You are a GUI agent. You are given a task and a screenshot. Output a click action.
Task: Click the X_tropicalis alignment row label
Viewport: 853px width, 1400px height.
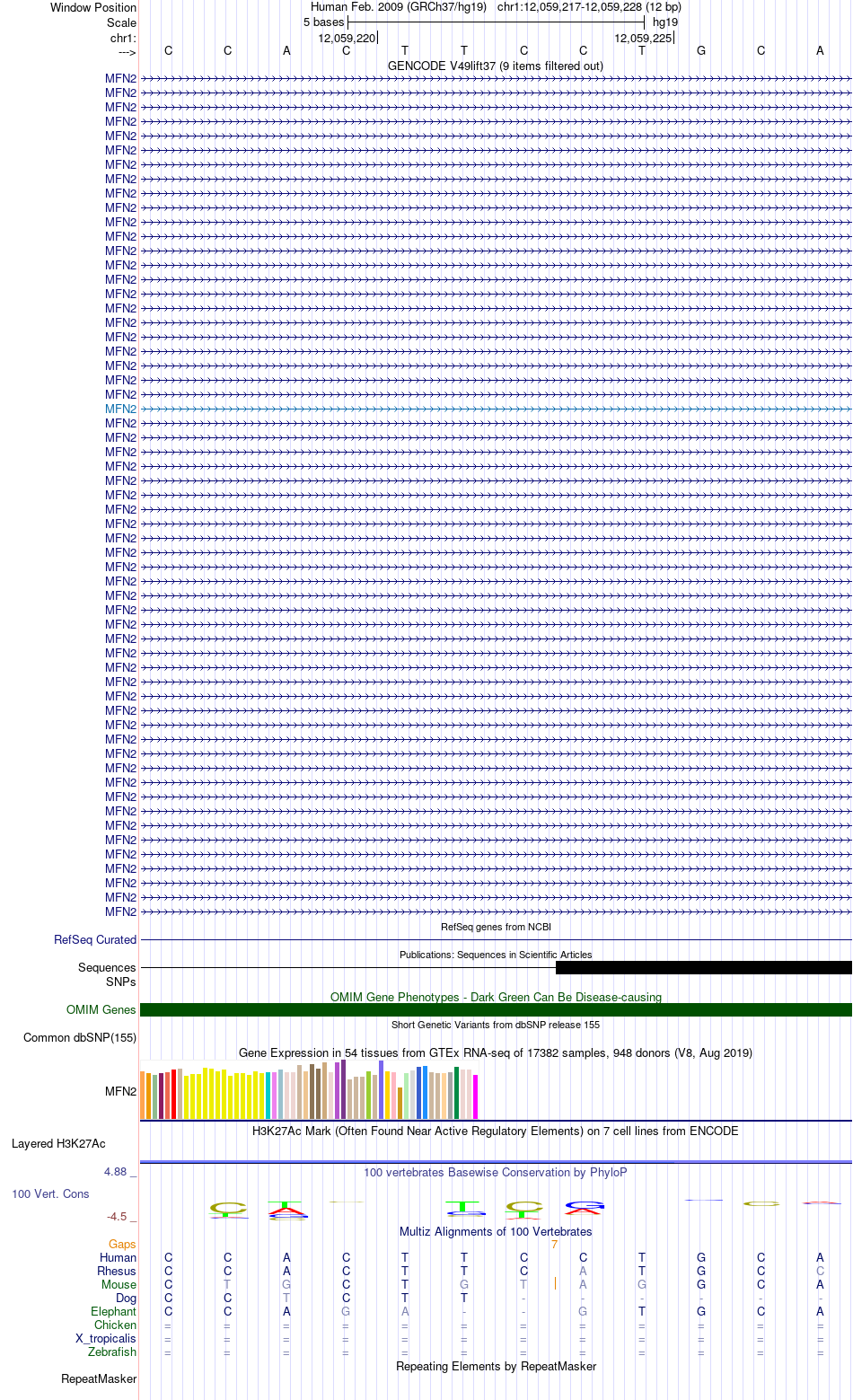tap(106, 1338)
